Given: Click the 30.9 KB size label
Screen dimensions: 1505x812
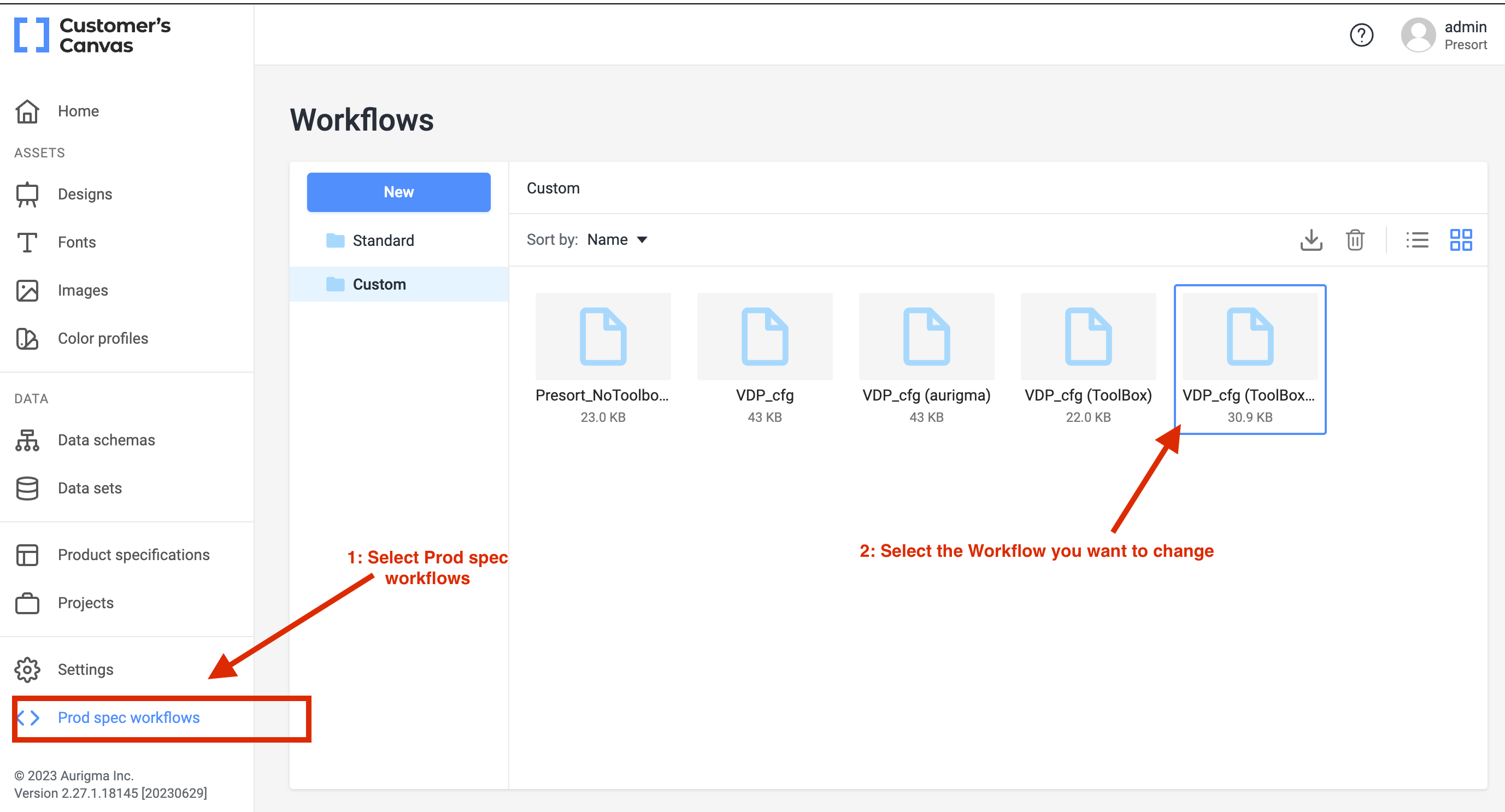Looking at the screenshot, I should pos(1249,417).
